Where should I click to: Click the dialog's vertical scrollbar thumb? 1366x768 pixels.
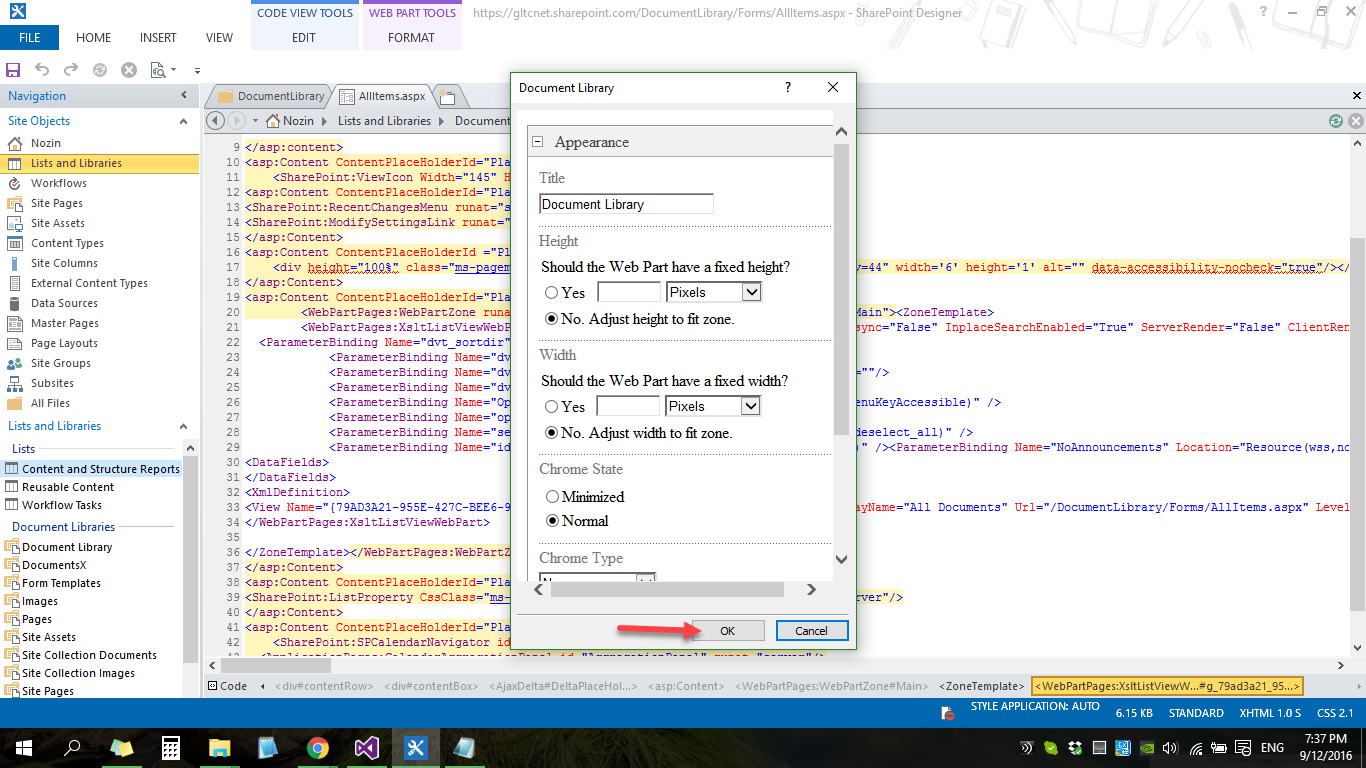(x=841, y=288)
